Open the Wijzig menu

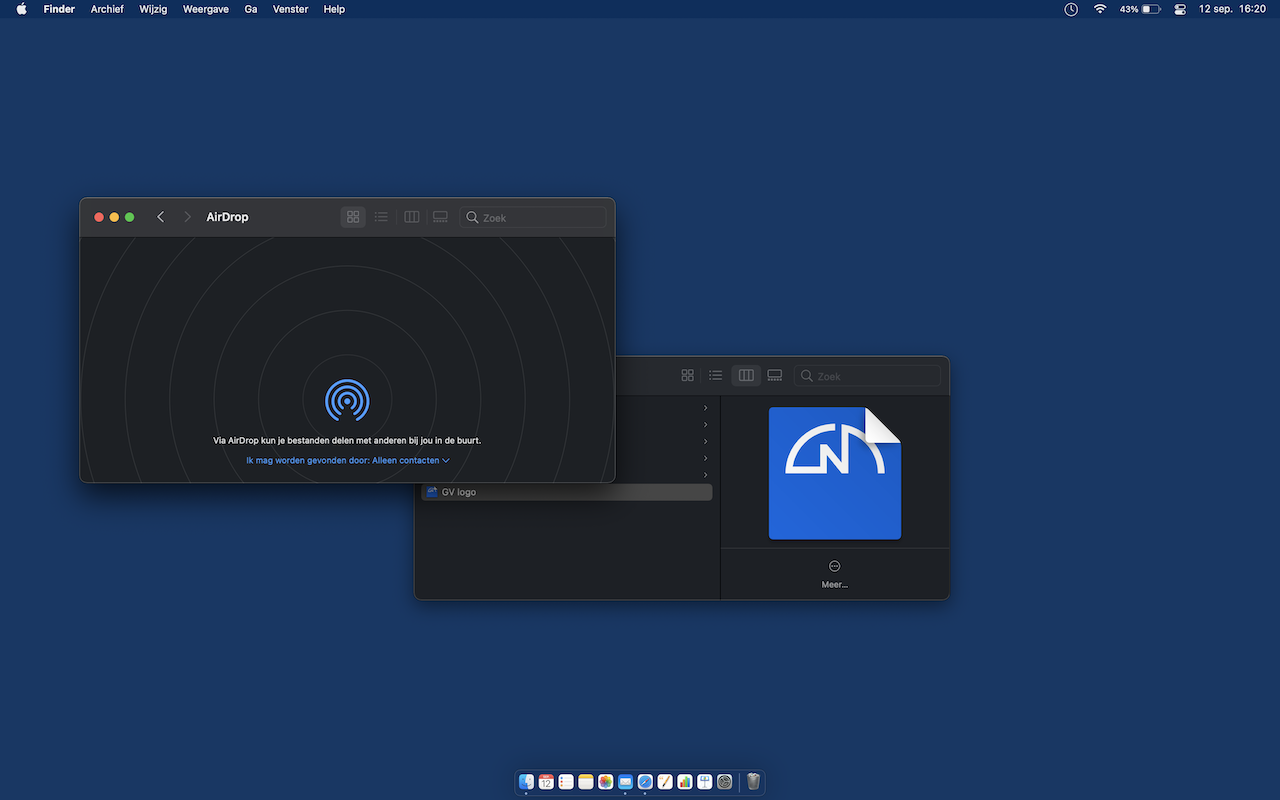[153, 9]
